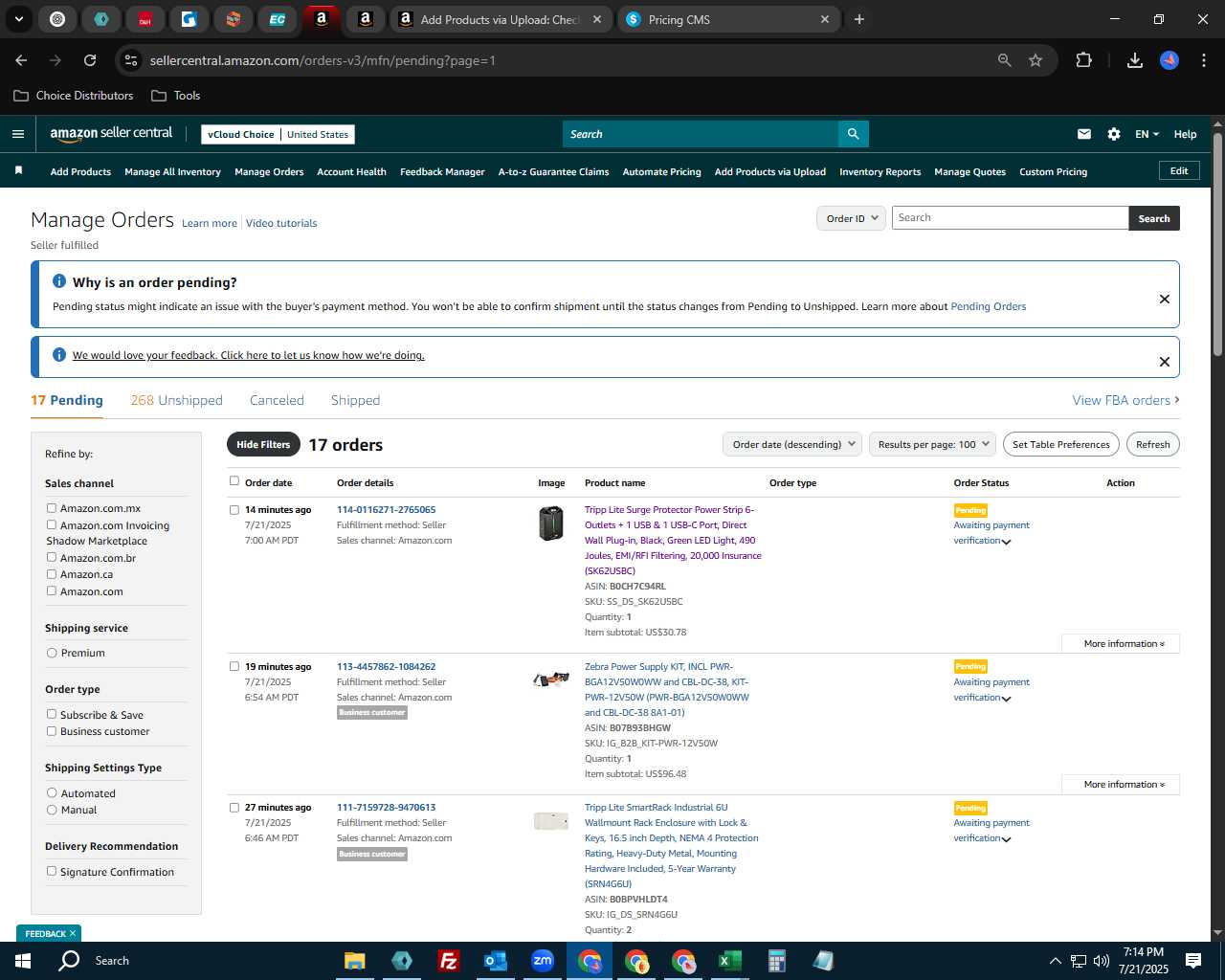This screenshot has width=1225, height=980.
Task: Open the Chrome menu three dots
Action: 1202,60
